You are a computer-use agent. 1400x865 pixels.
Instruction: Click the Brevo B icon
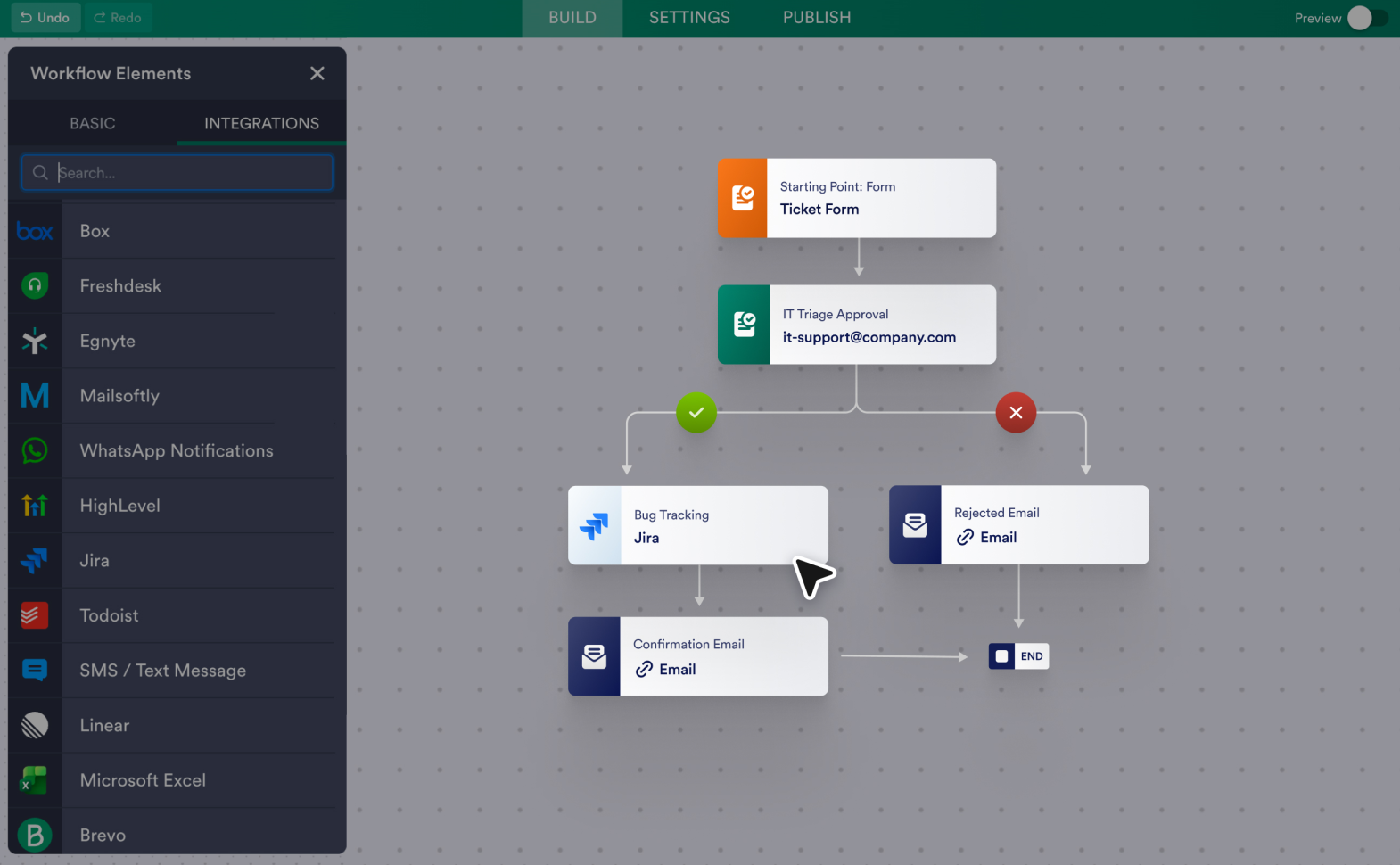[x=35, y=836]
